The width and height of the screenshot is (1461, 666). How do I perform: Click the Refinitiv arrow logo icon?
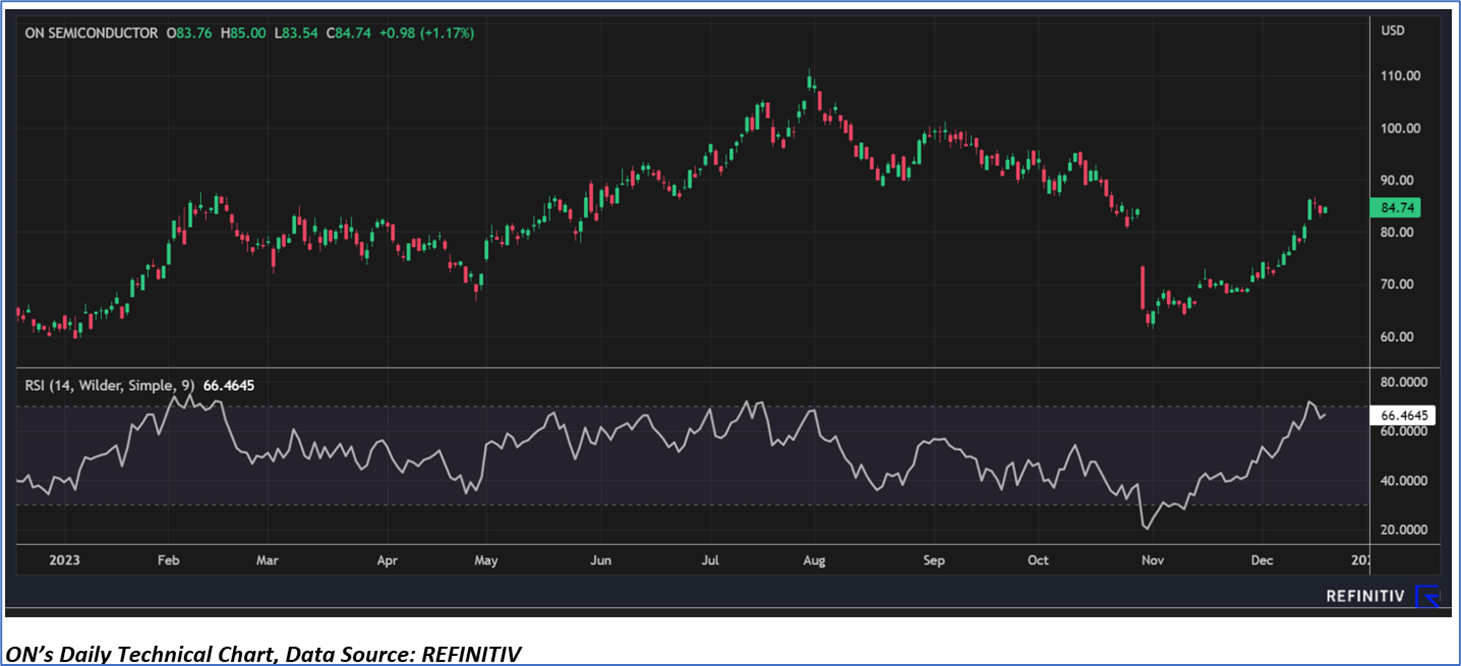pyautogui.click(x=1428, y=596)
